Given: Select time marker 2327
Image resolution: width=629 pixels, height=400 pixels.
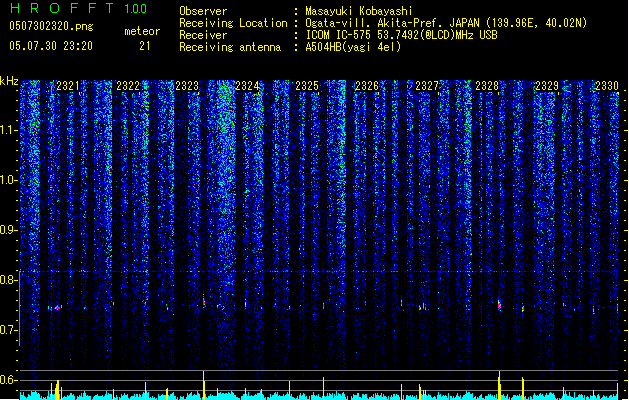Looking at the screenshot, I should (x=427, y=86).
